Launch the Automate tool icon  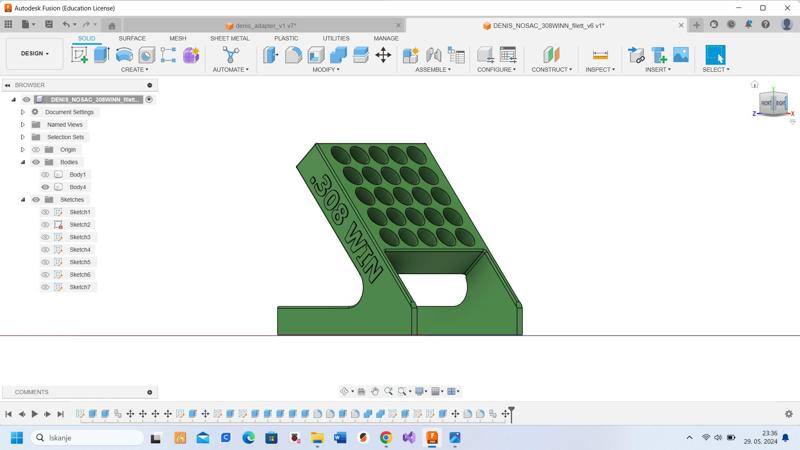(231, 55)
